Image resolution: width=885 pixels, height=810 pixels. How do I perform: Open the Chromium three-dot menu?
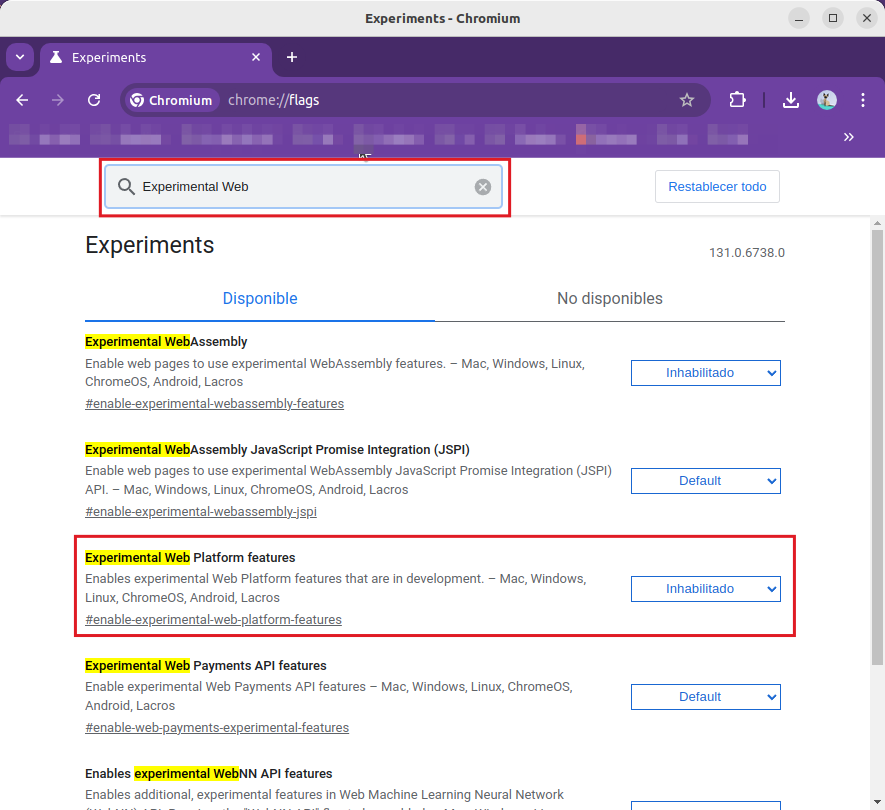coord(862,100)
